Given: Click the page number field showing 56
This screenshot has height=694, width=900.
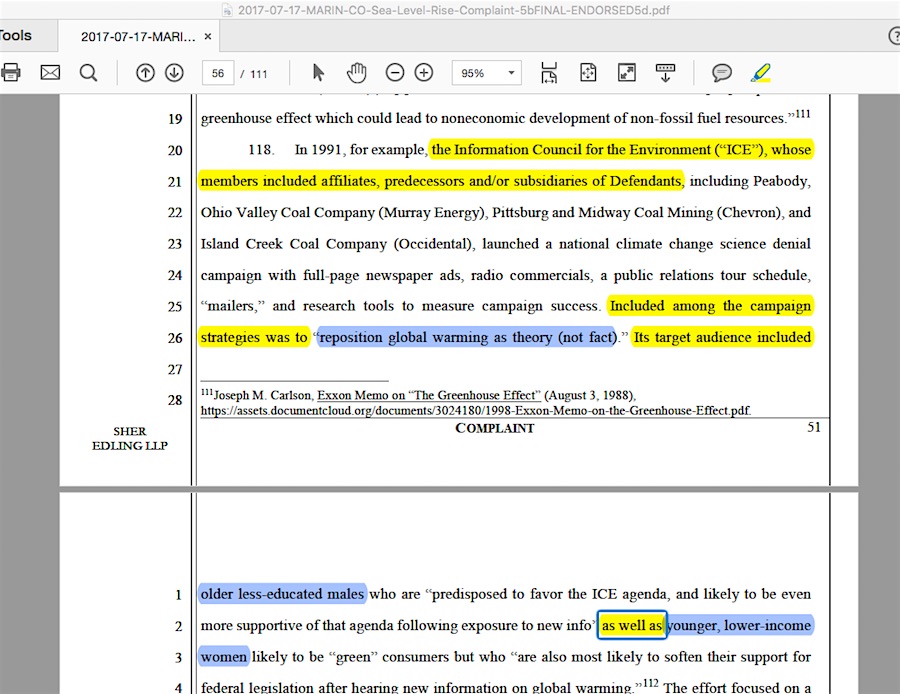Looking at the screenshot, I should pyautogui.click(x=217, y=73).
